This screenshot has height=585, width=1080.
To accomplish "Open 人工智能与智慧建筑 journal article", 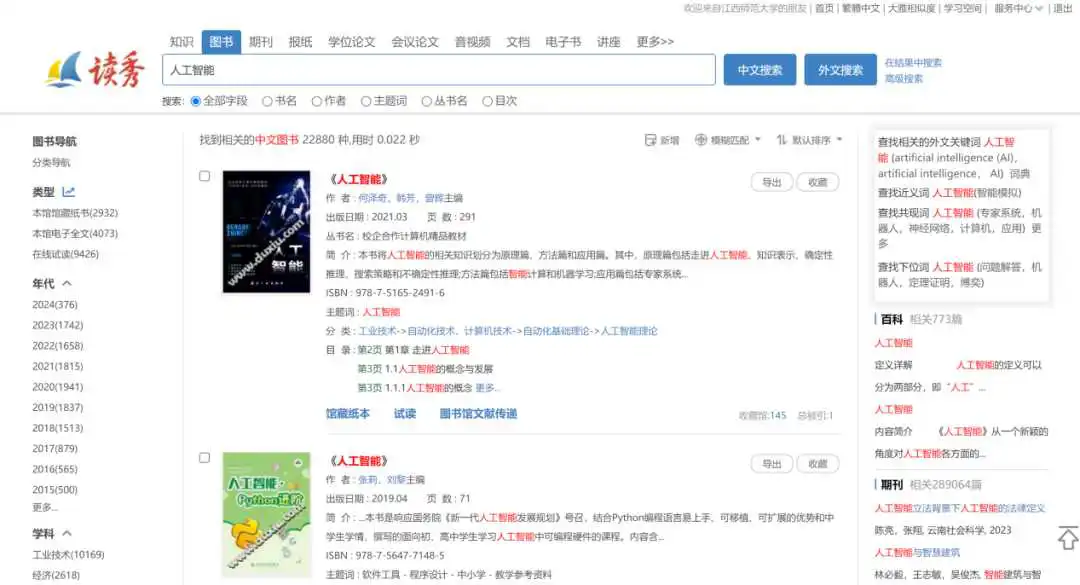I will 917,553.
